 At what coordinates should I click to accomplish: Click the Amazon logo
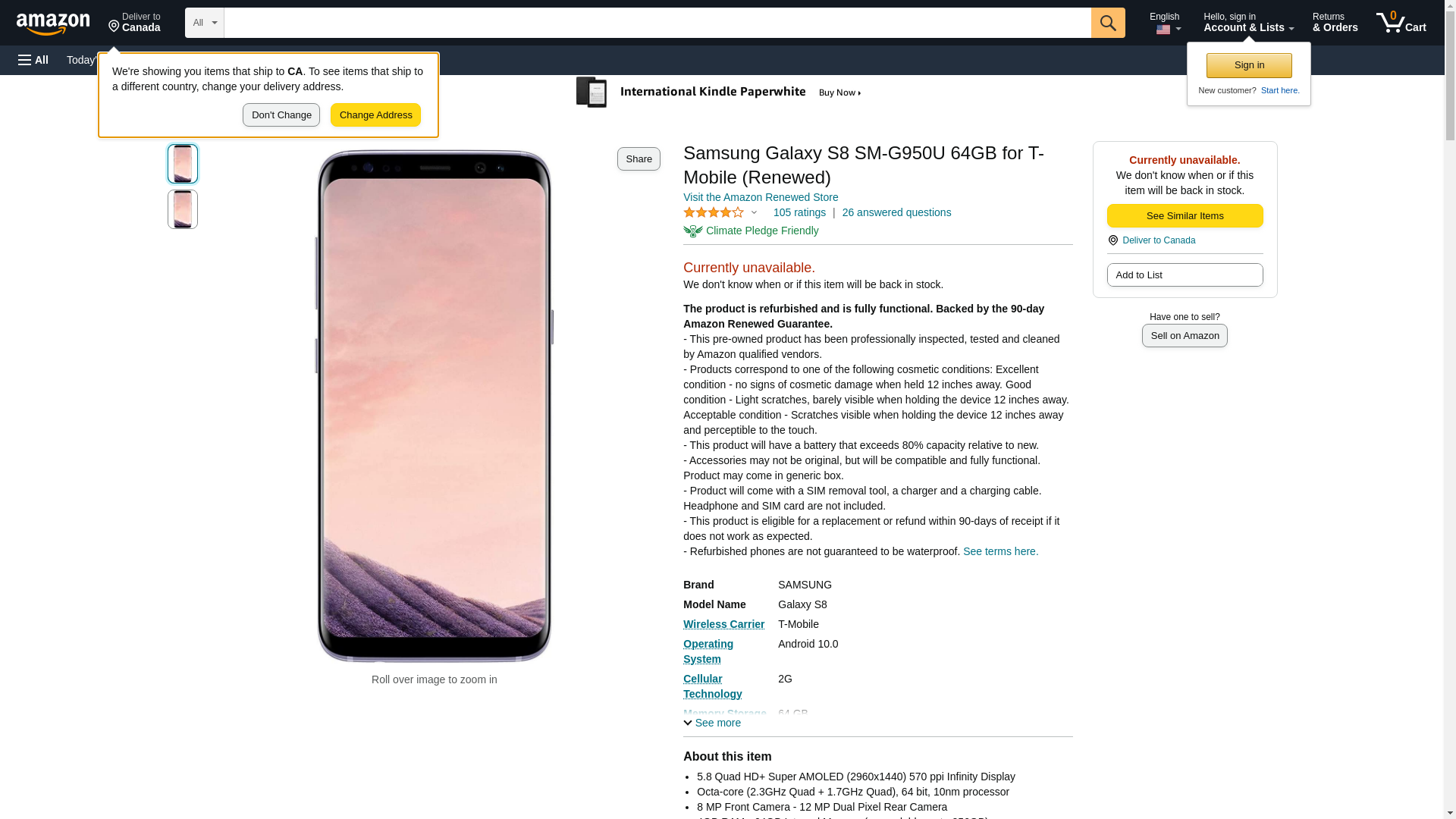pyautogui.click(x=53, y=24)
